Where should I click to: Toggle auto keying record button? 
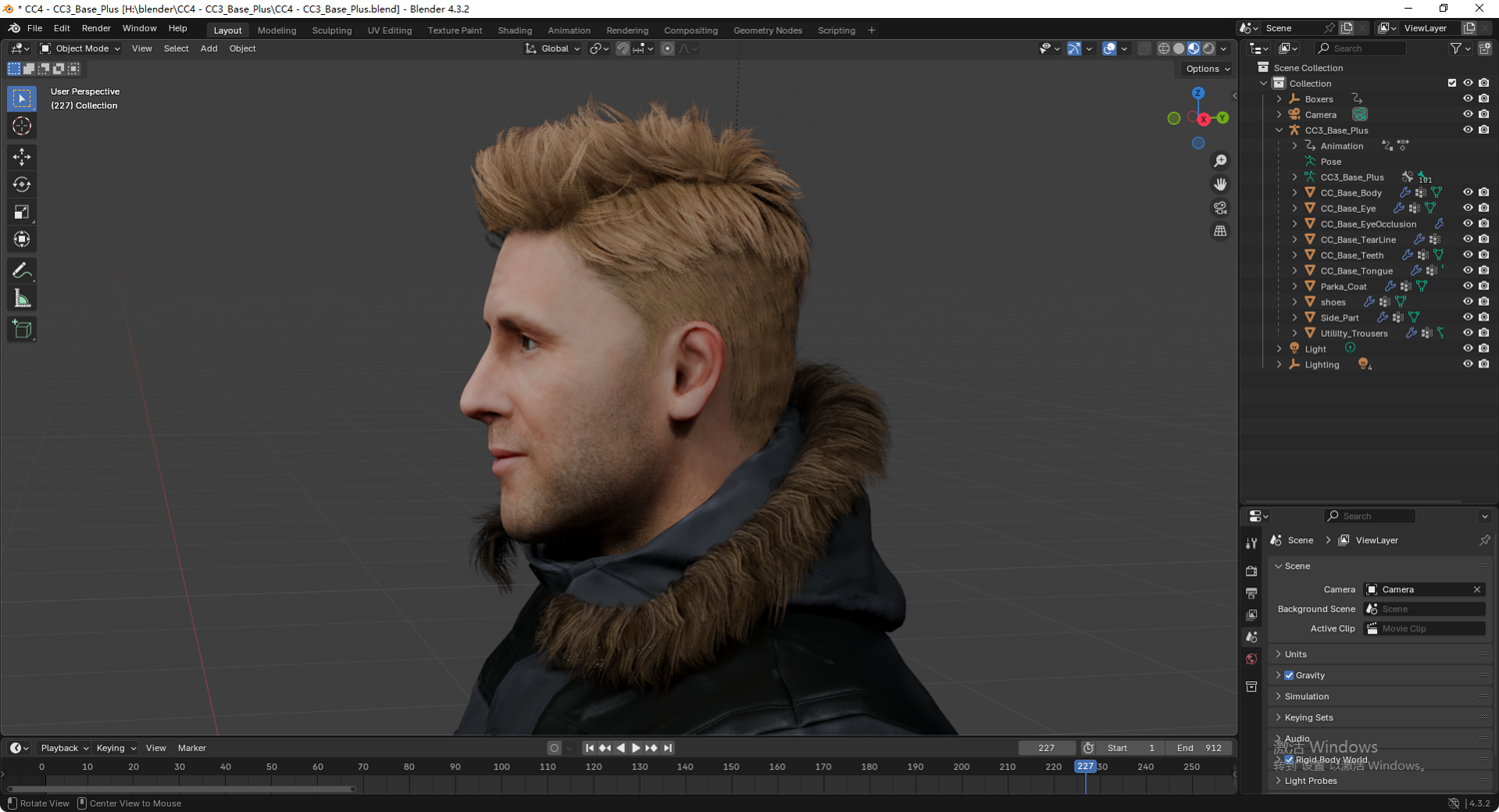[555, 748]
